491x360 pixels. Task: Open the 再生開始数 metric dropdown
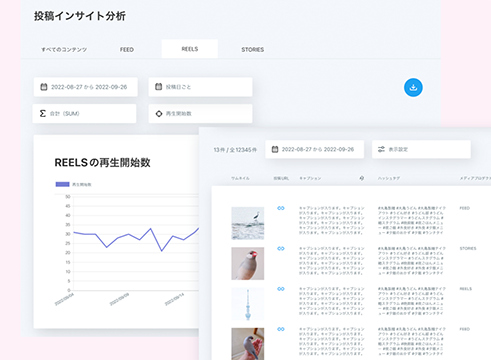[x=200, y=114]
